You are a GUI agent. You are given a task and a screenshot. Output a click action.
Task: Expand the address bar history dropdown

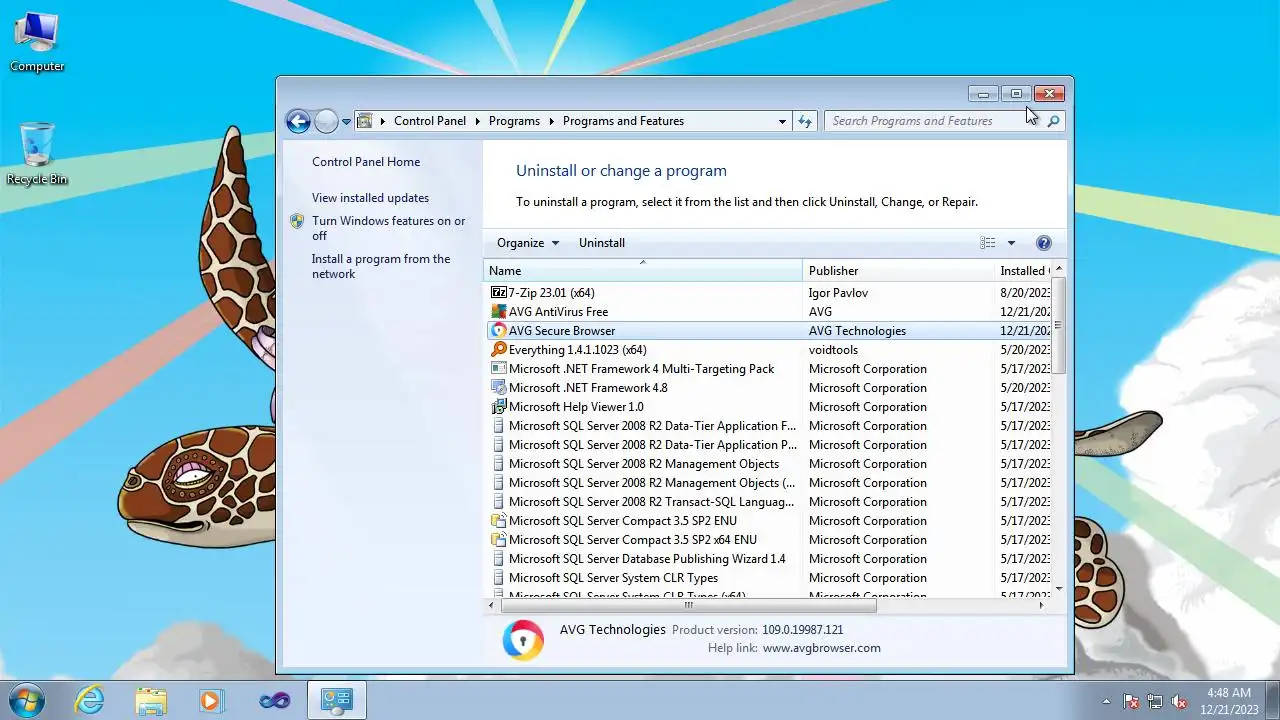click(x=782, y=121)
